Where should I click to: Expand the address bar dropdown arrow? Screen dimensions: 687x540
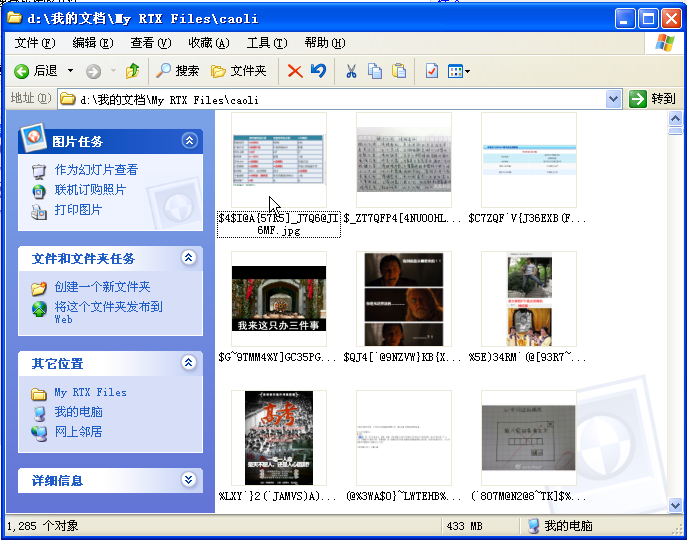pyautogui.click(x=613, y=99)
